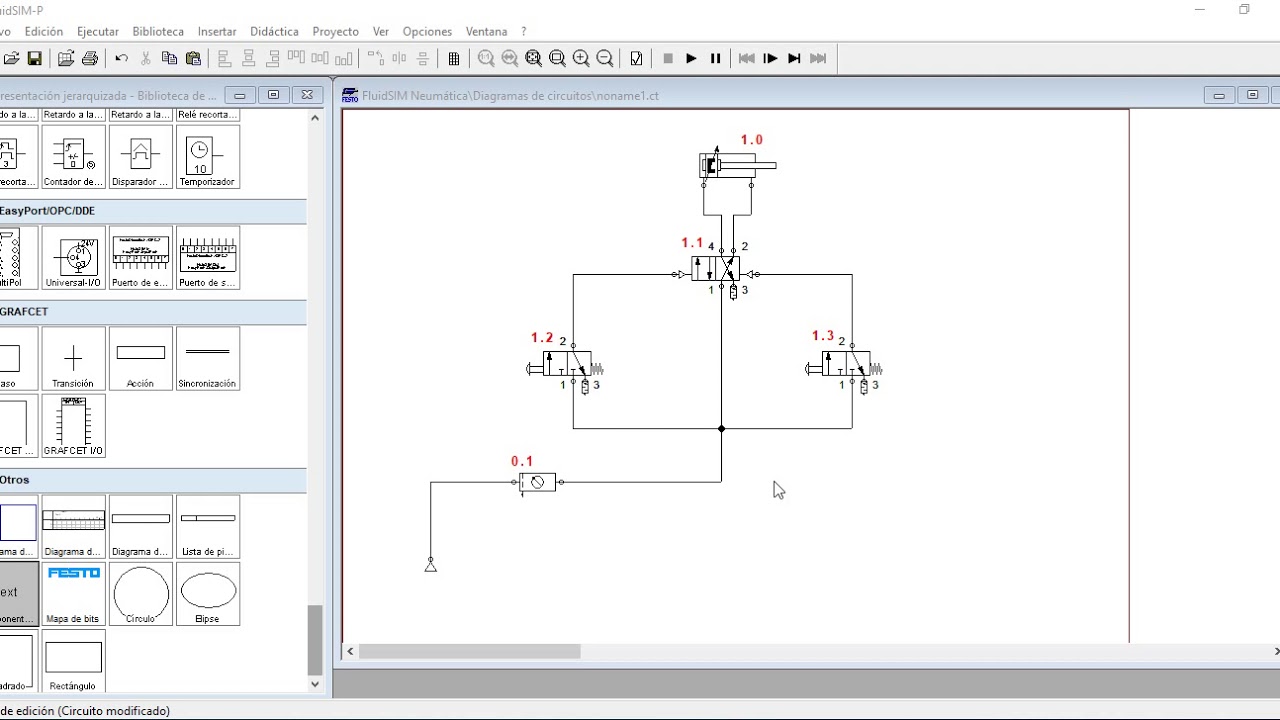Open the Edición menu
1280x720 pixels.
44,31
